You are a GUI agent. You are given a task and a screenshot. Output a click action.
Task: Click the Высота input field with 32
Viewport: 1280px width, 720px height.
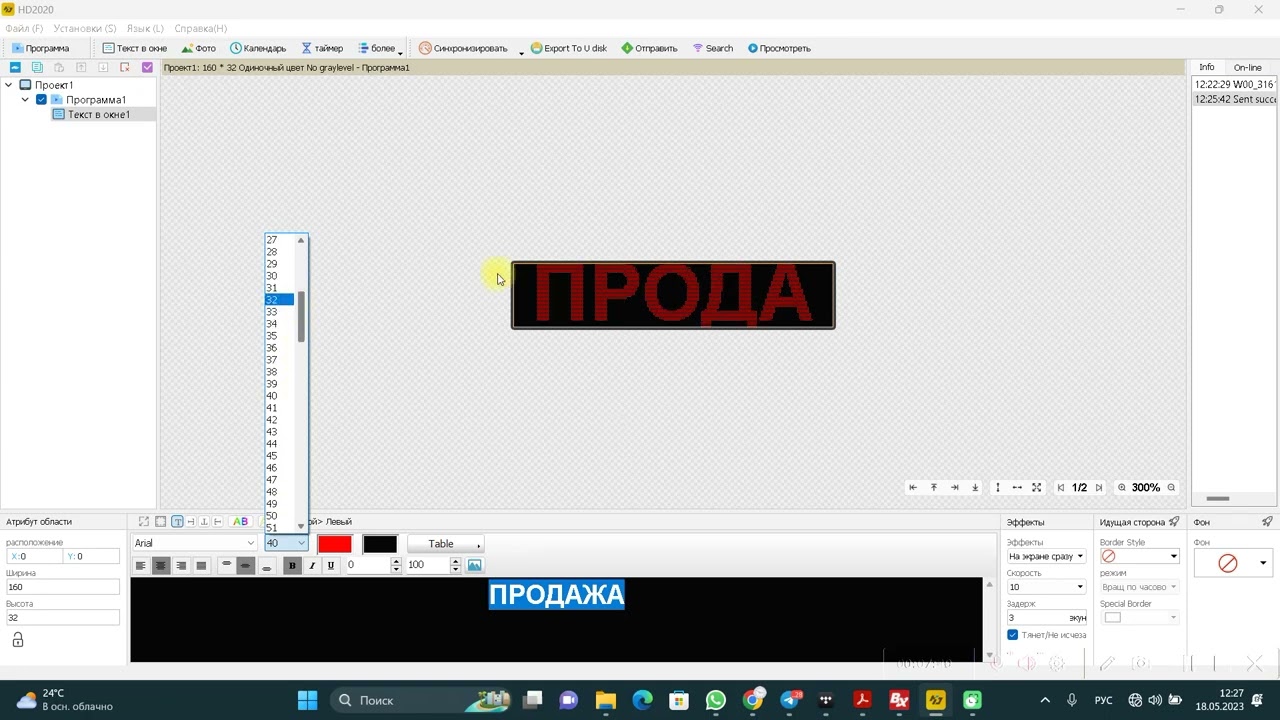[x=63, y=618]
